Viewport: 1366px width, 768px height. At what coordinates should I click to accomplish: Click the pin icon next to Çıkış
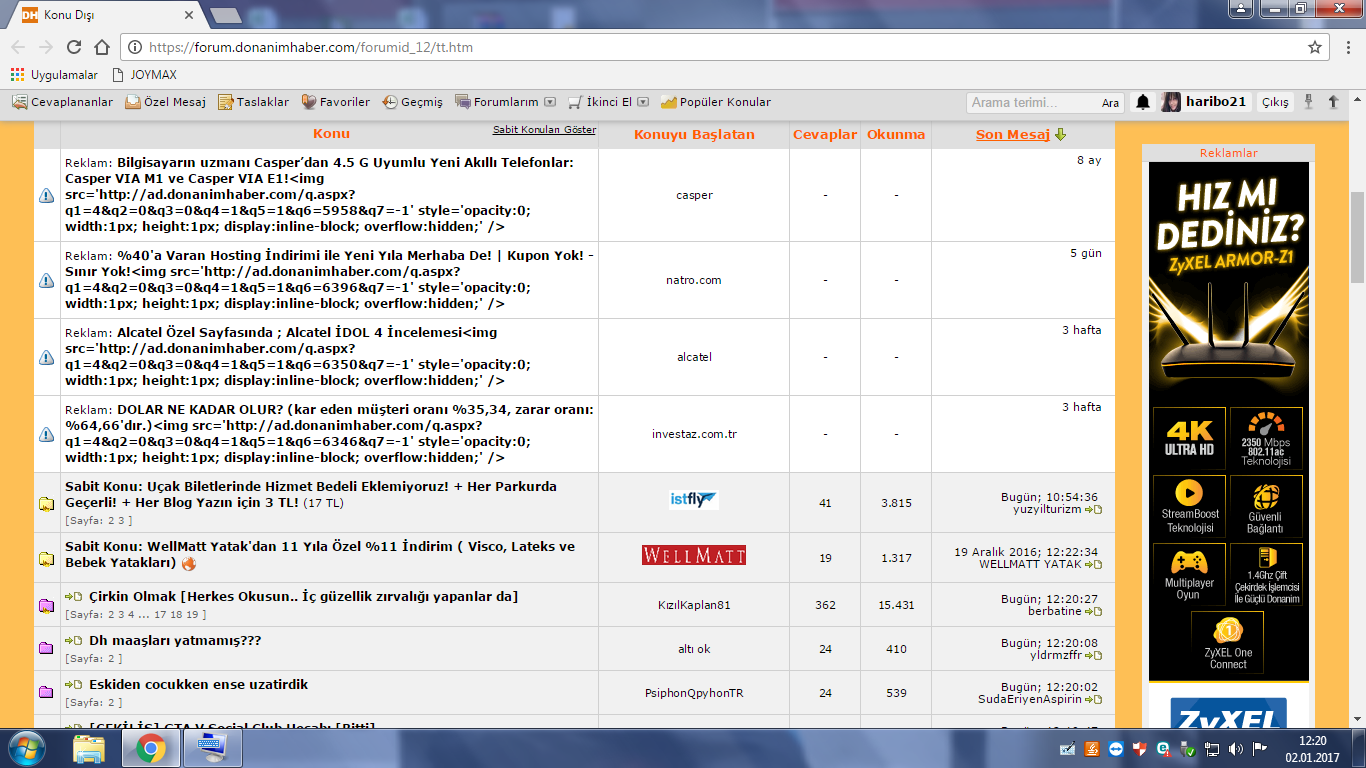pyautogui.click(x=1307, y=102)
